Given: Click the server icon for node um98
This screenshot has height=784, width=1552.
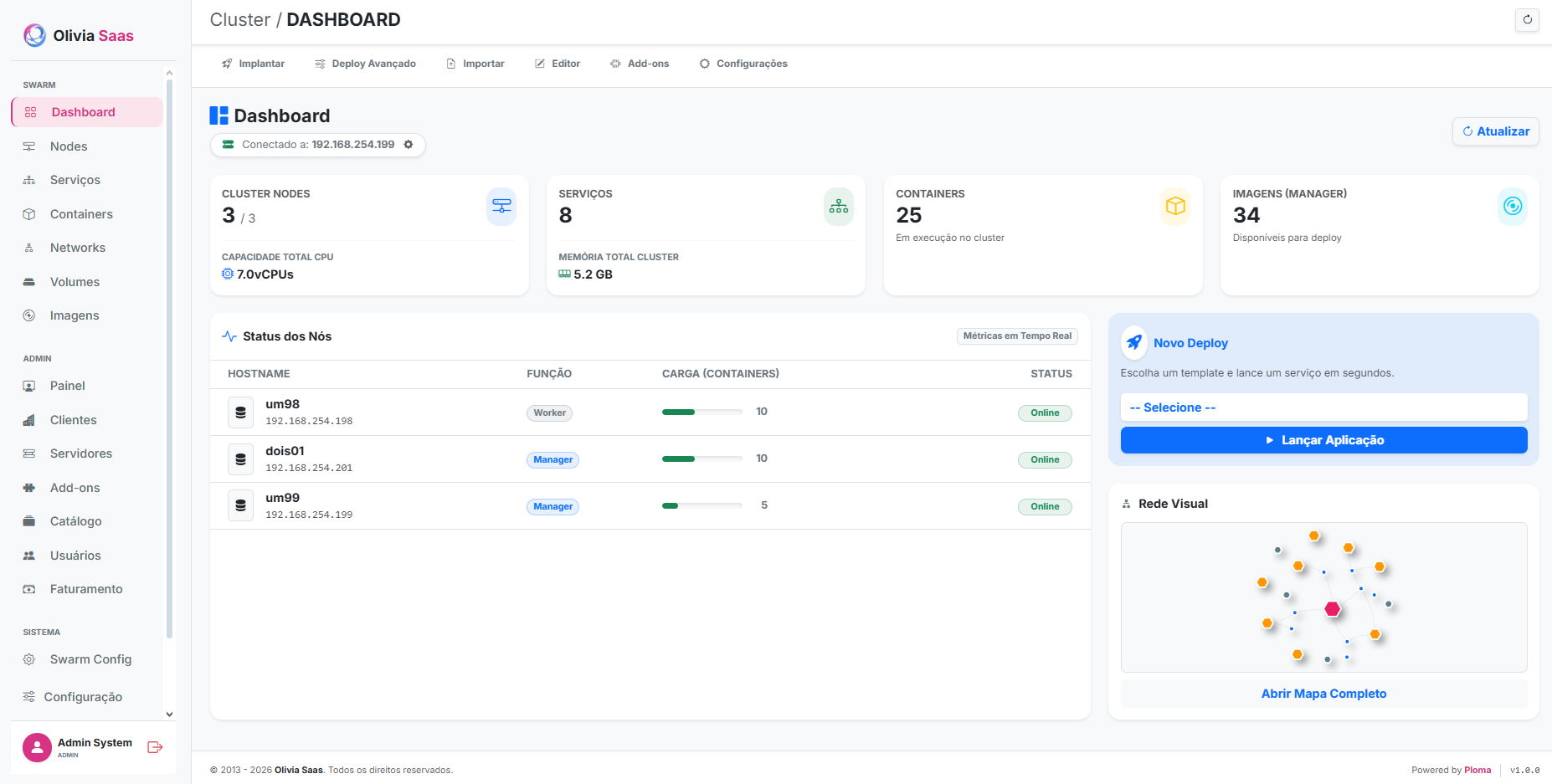Looking at the screenshot, I should [x=240, y=412].
